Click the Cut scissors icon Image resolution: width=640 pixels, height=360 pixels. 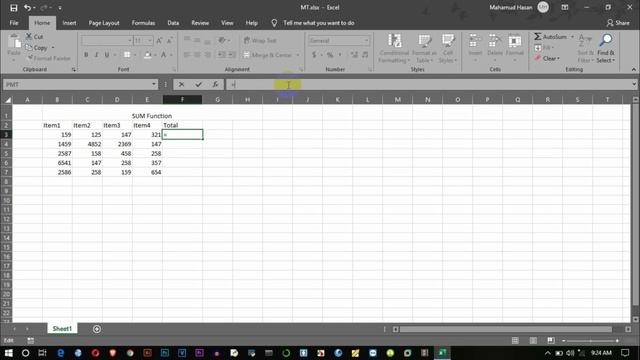click(x=29, y=36)
